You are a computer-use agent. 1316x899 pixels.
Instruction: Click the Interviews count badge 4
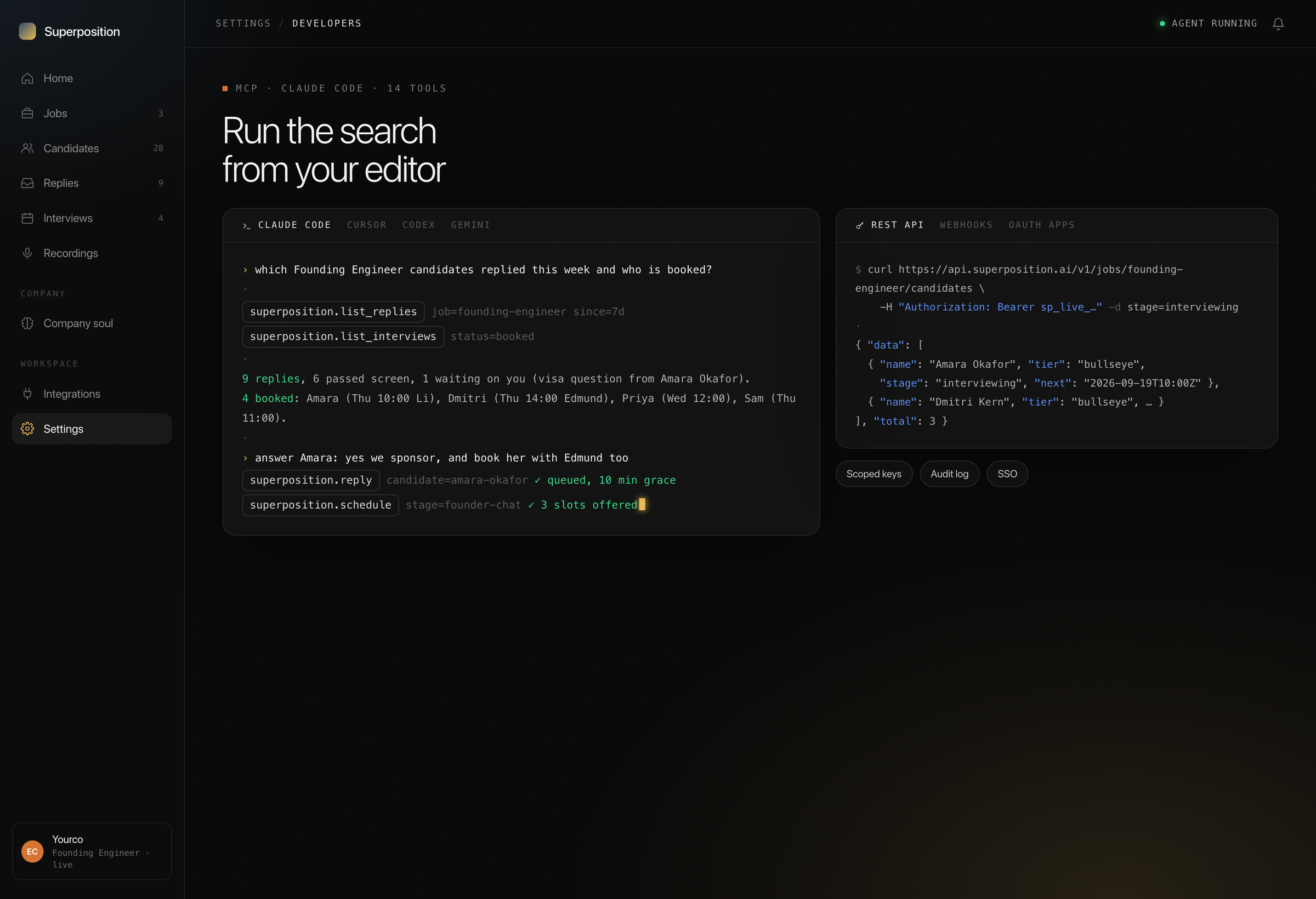pyautogui.click(x=161, y=218)
